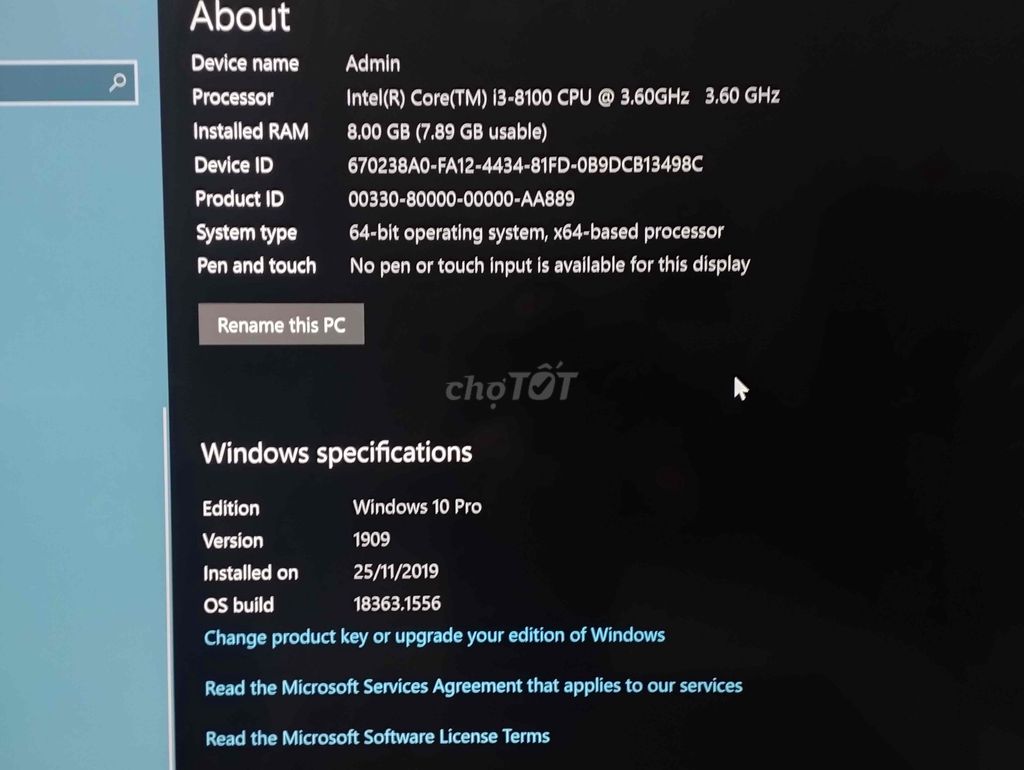Click the Pen and touch label

click(257, 266)
